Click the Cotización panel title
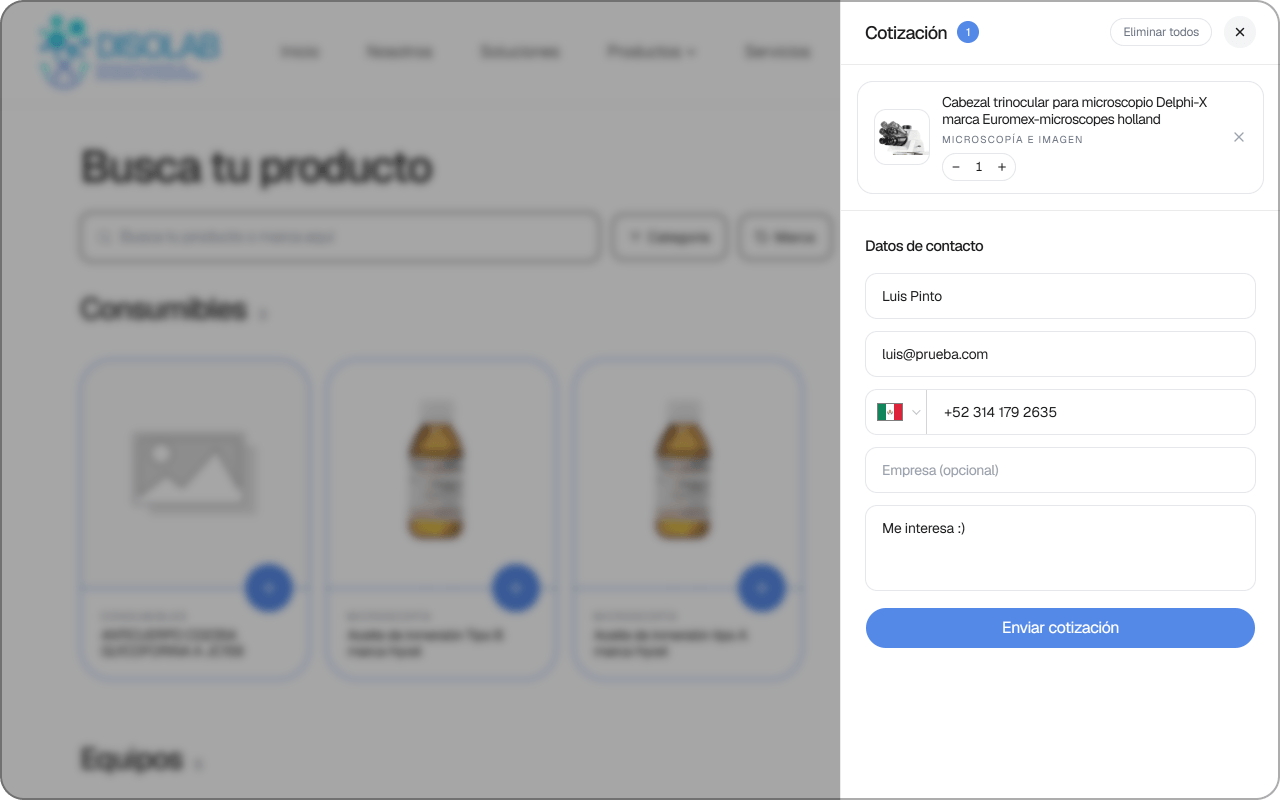 [906, 33]
